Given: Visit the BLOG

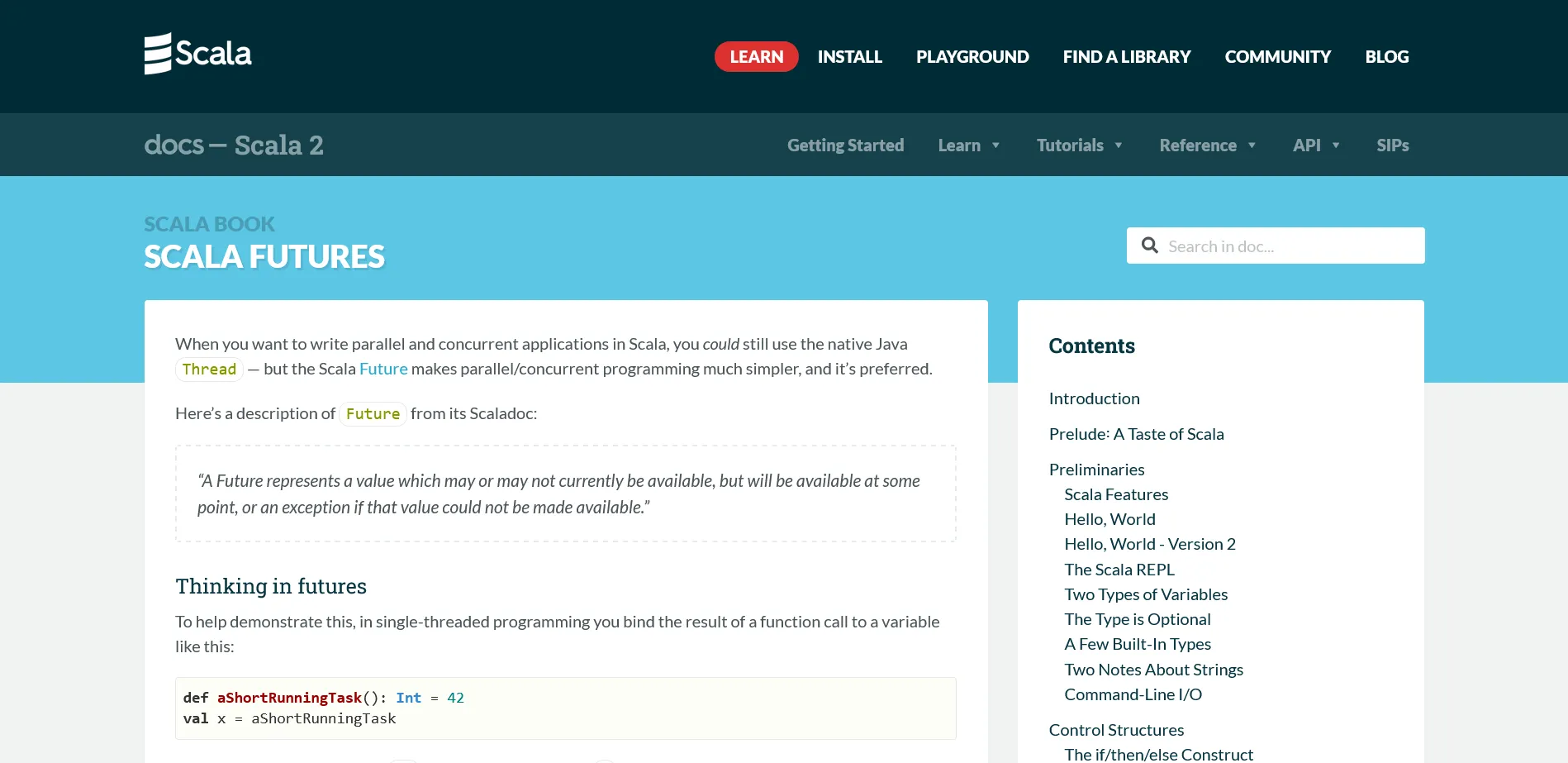Looking at the screenshot, I should click(1387, 57).
